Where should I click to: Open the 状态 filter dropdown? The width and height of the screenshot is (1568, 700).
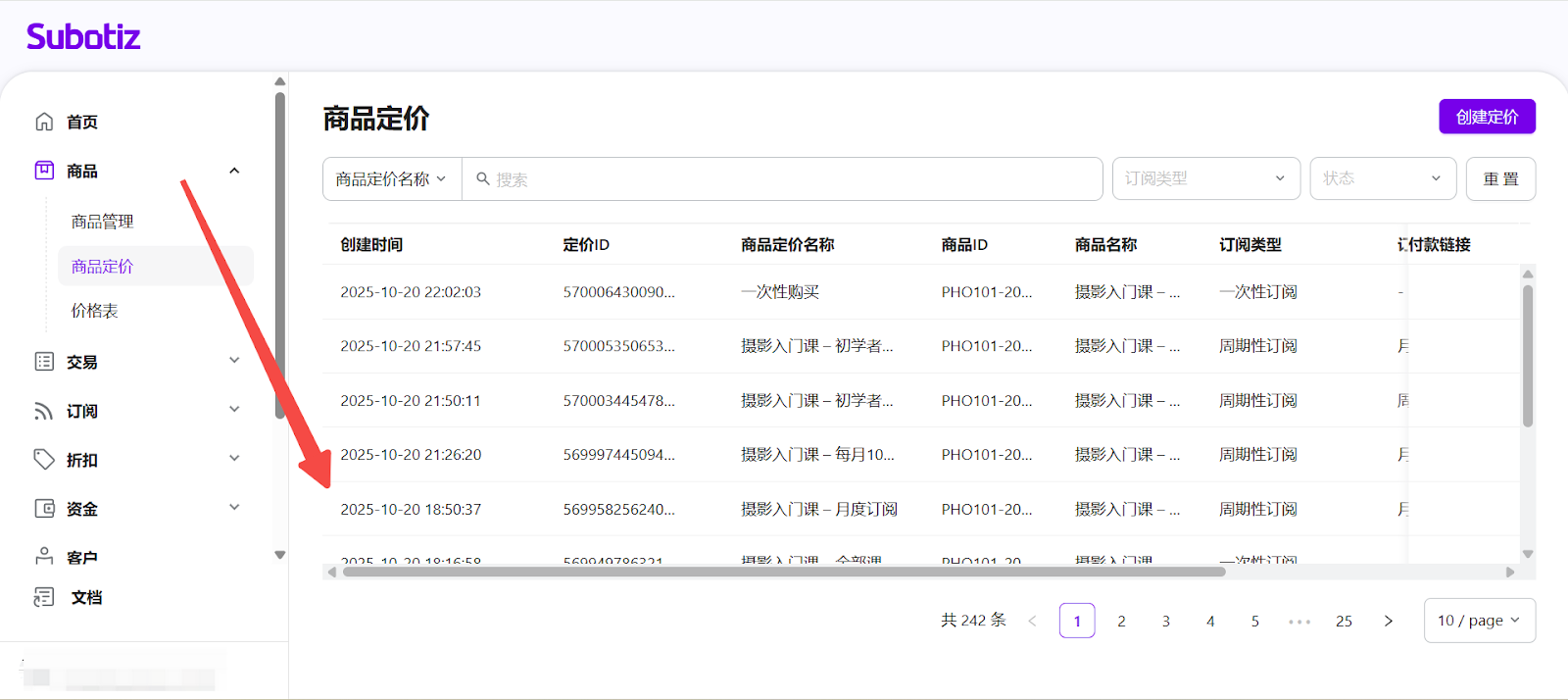(1383, 178)
